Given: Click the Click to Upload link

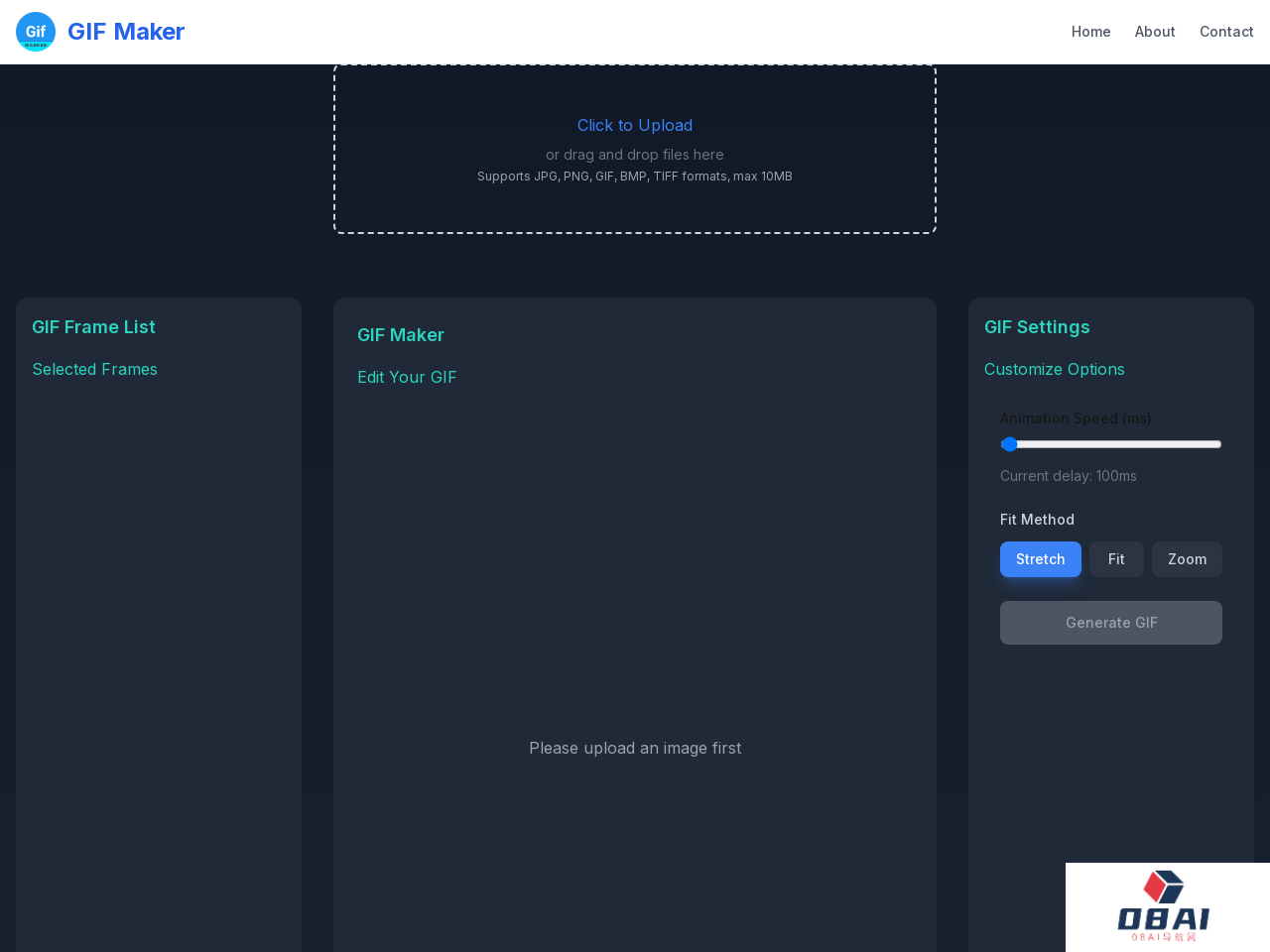Looking at the screenshot, I should [634, 123].
